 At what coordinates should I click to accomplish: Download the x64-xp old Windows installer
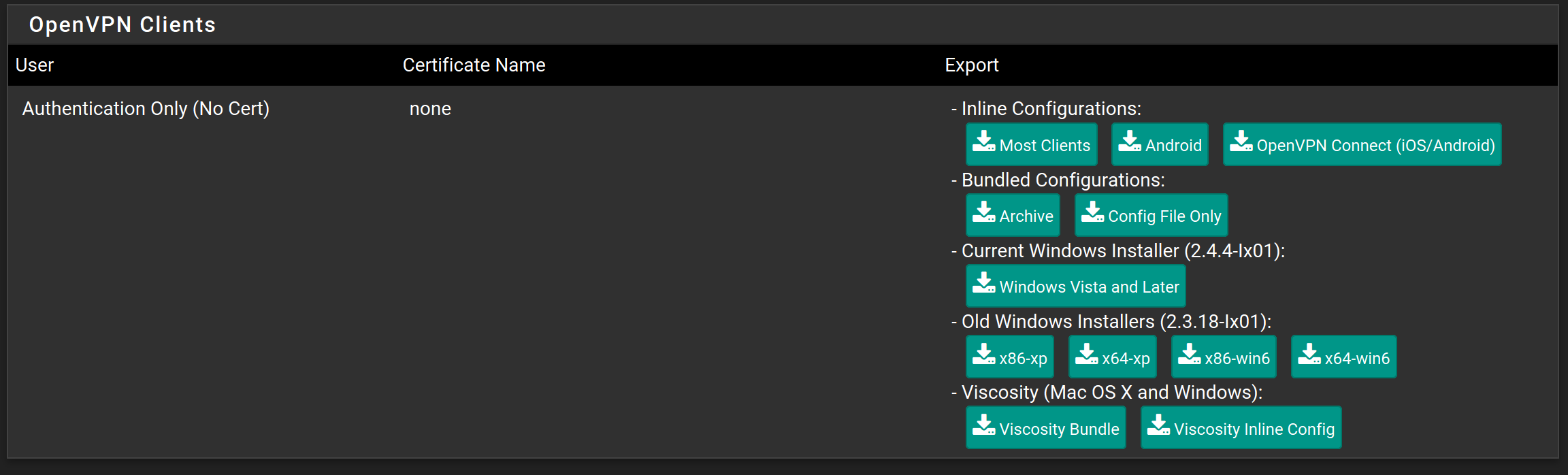click(1112, 357)
